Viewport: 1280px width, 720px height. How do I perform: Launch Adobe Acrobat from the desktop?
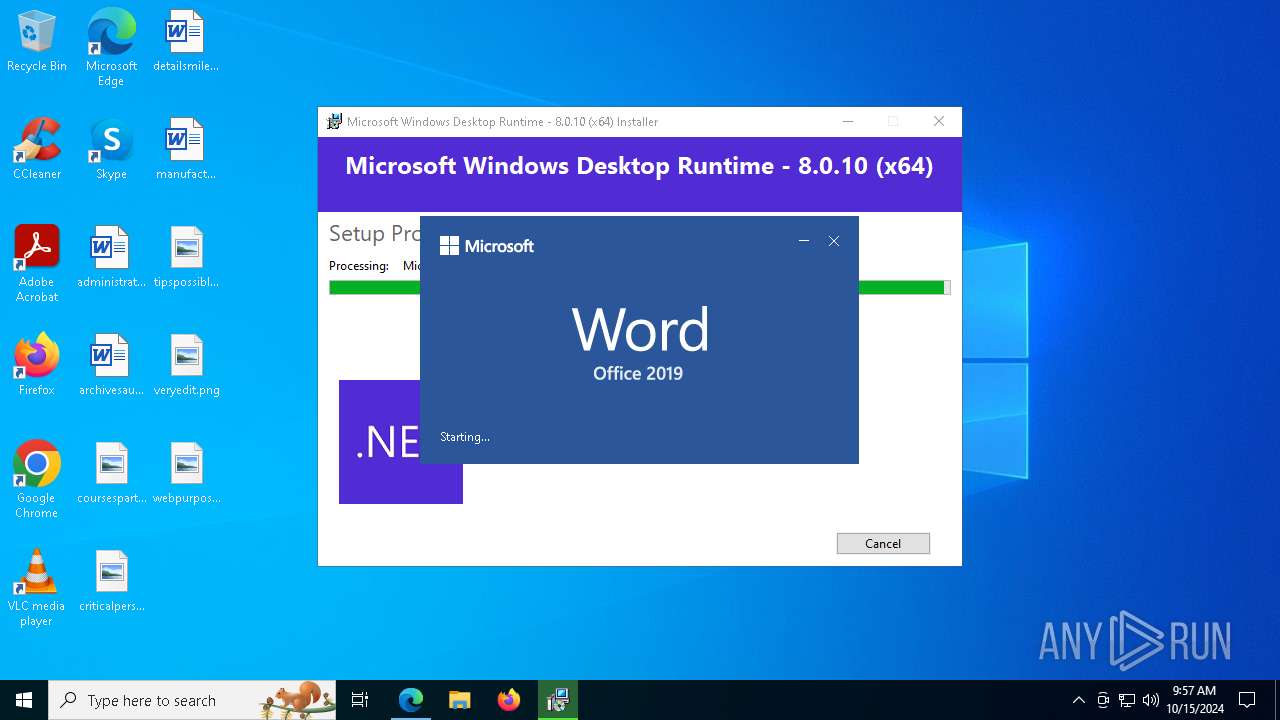37,264
